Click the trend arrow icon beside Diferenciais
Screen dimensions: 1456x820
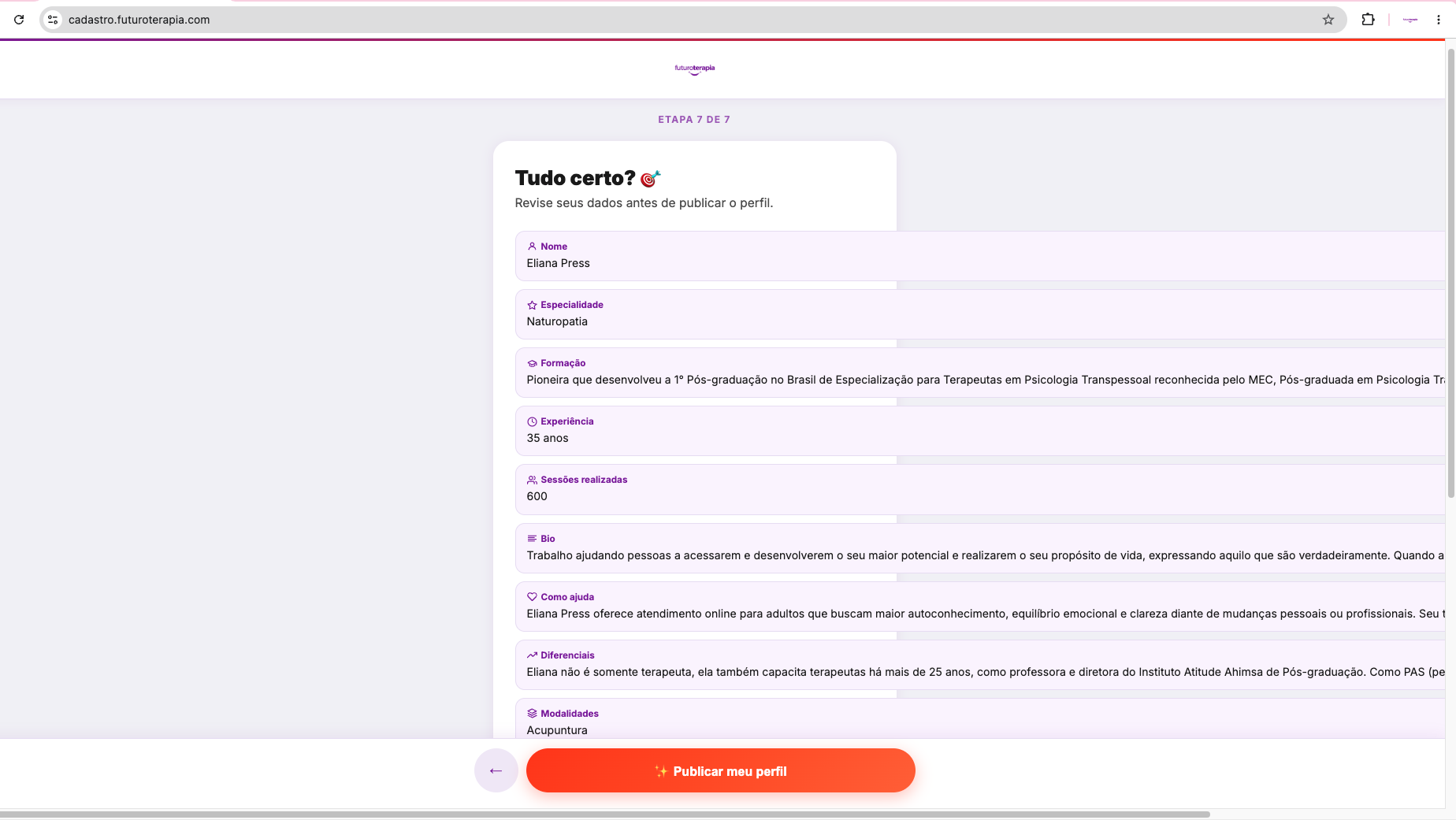point(532,655)
